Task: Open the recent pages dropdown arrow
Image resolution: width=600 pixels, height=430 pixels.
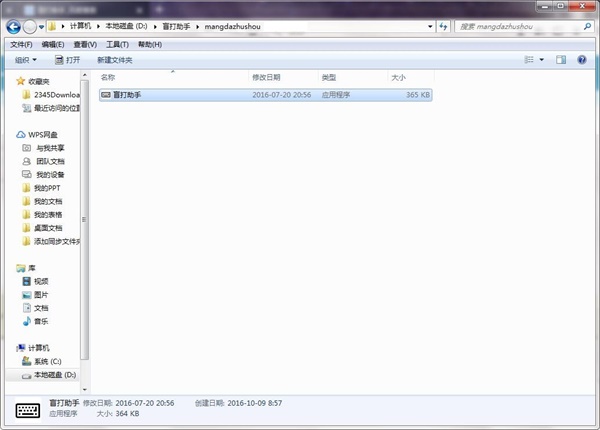Action: [41, 27]
